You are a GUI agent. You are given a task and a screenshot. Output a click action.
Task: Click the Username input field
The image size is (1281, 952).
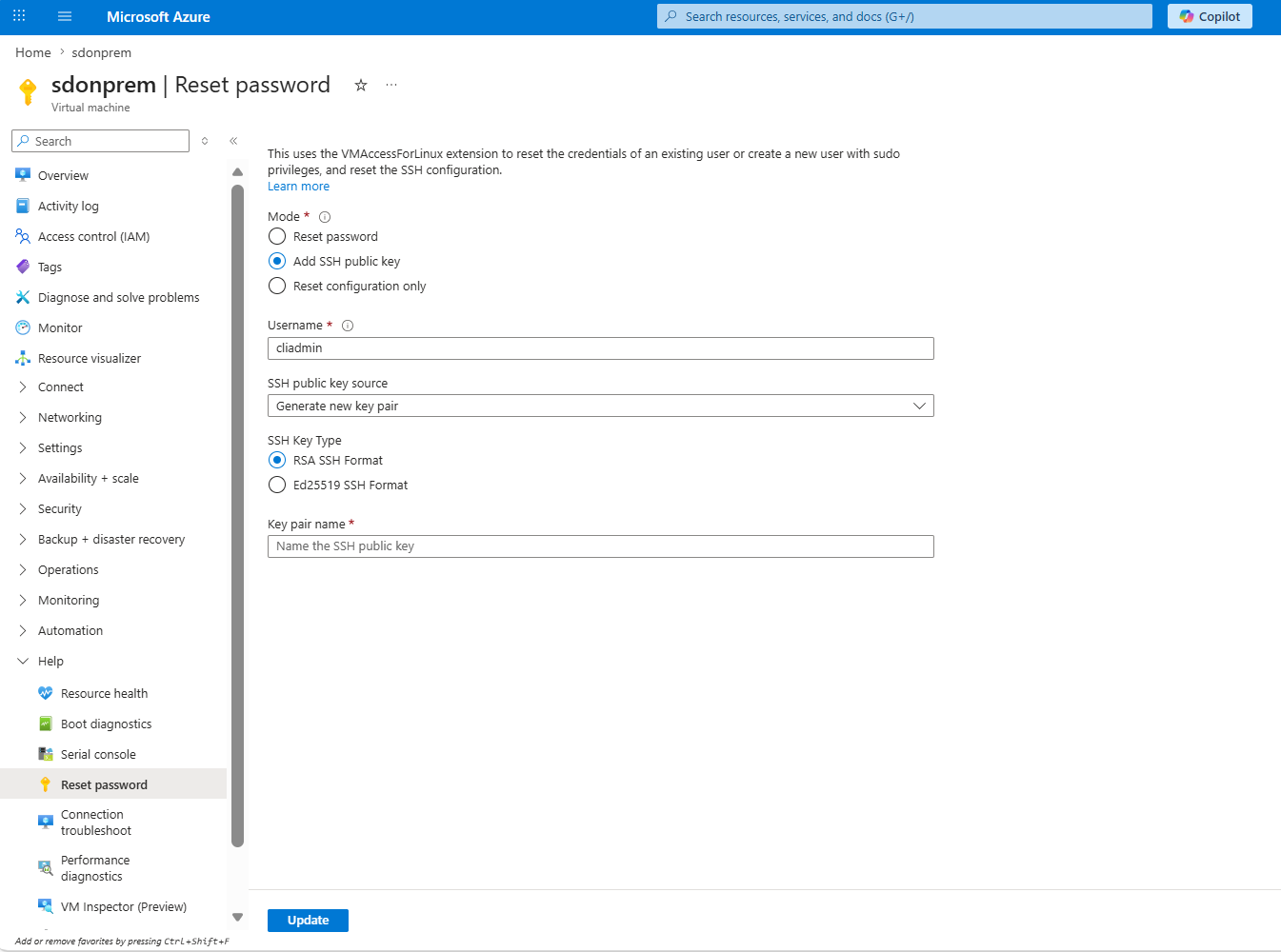[601, 348]
